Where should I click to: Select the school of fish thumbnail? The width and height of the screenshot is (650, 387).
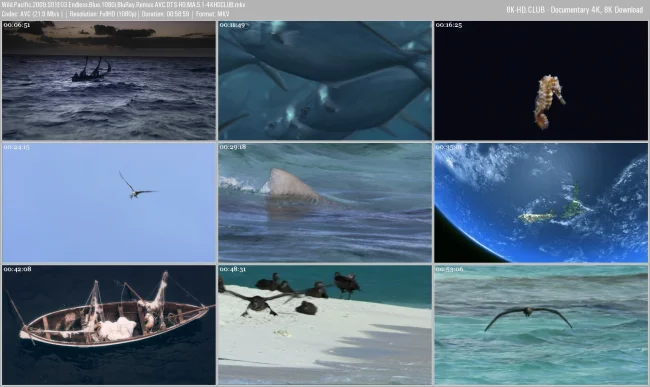coord(325,80)
